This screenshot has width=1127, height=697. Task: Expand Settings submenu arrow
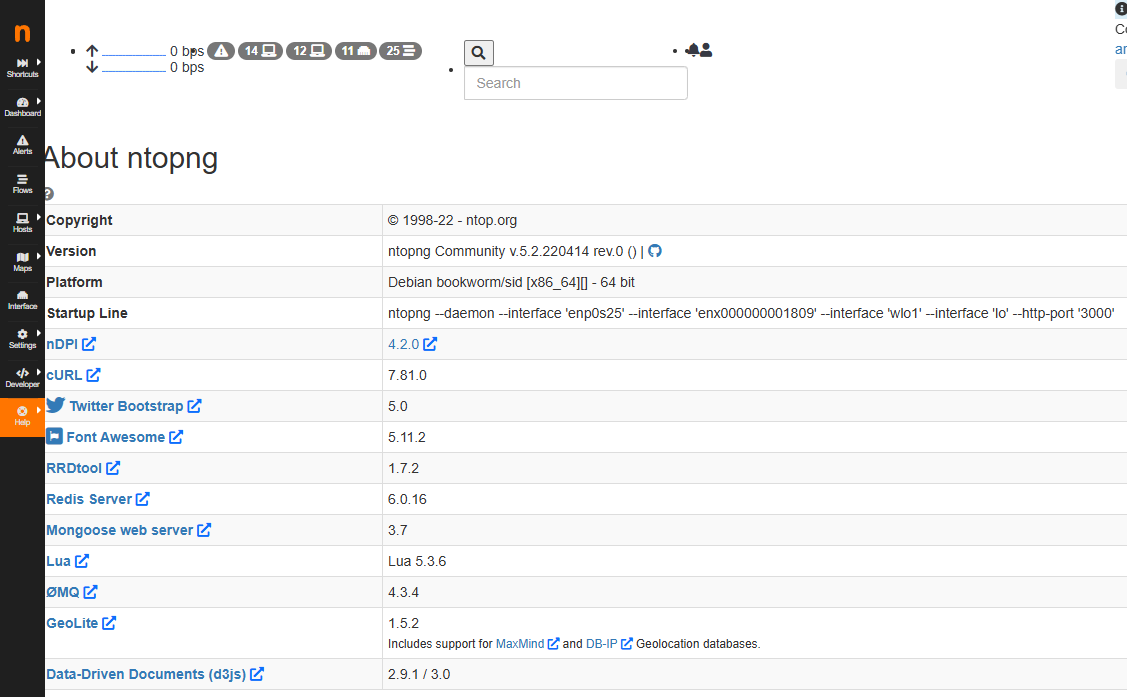tap(39, 333)
